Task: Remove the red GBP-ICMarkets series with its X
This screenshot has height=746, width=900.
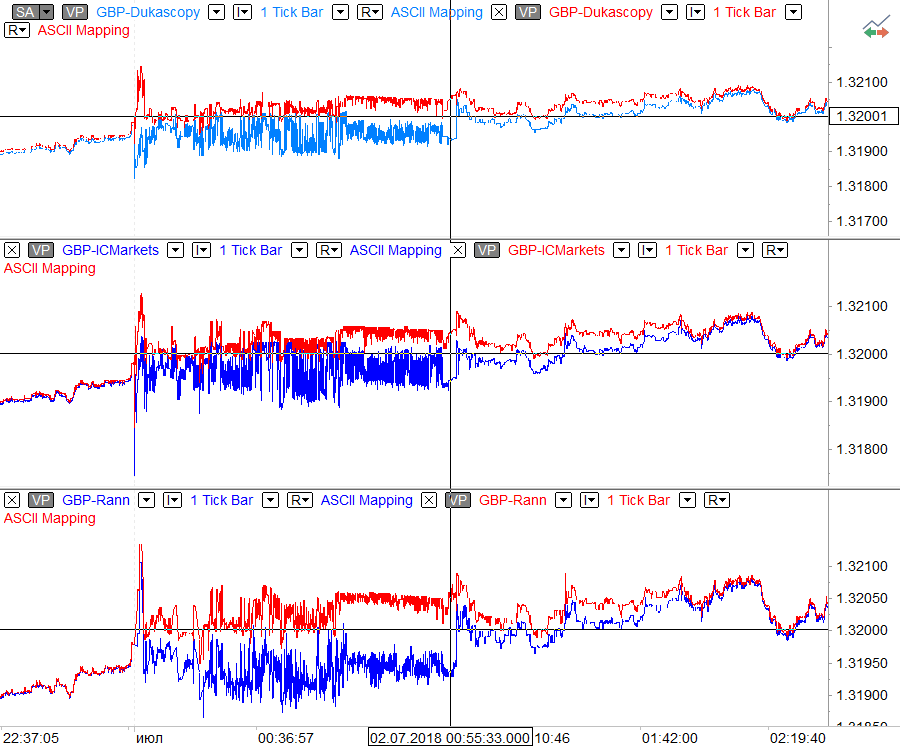Action: (458, 250)
